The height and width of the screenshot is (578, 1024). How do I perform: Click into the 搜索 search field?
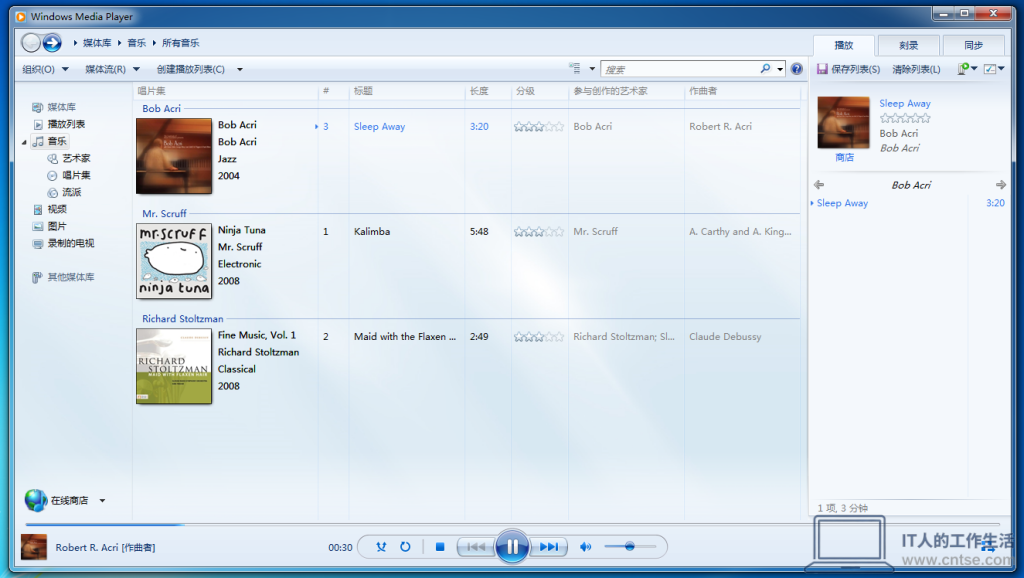(680, 69)
